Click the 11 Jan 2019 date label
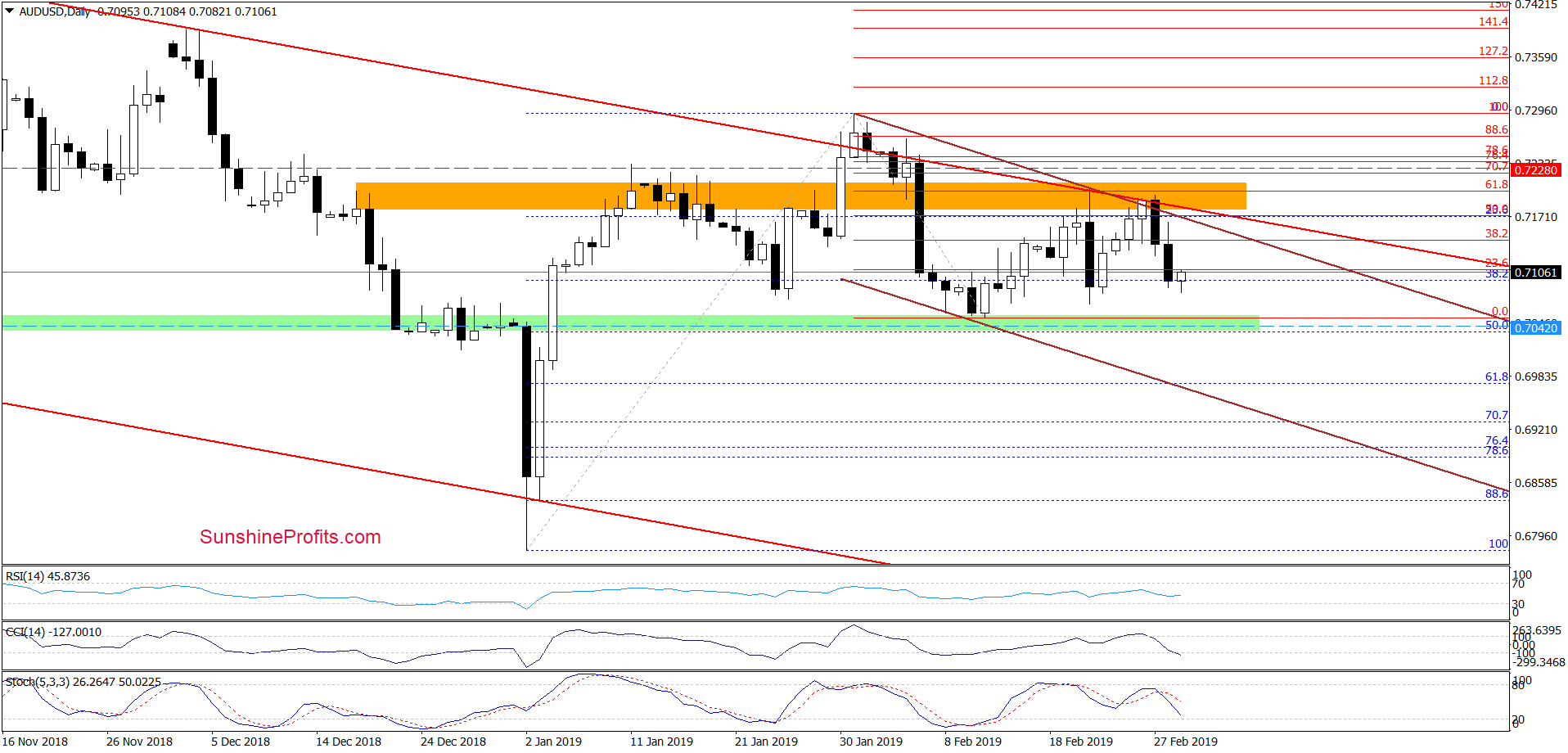Viewport: 1568px width, 753px height. [x=661, y=742]
